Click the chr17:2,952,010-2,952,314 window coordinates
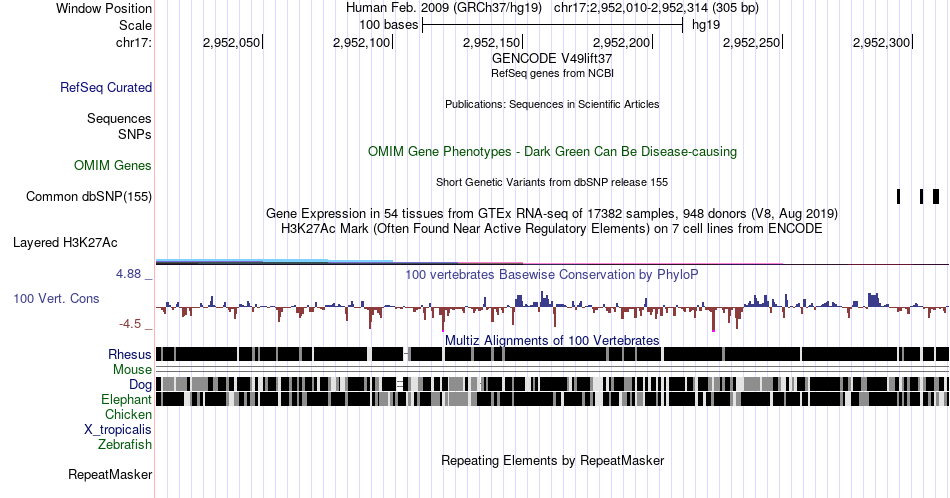Viewport: 950px width, 498px height. tap(656, 8)
